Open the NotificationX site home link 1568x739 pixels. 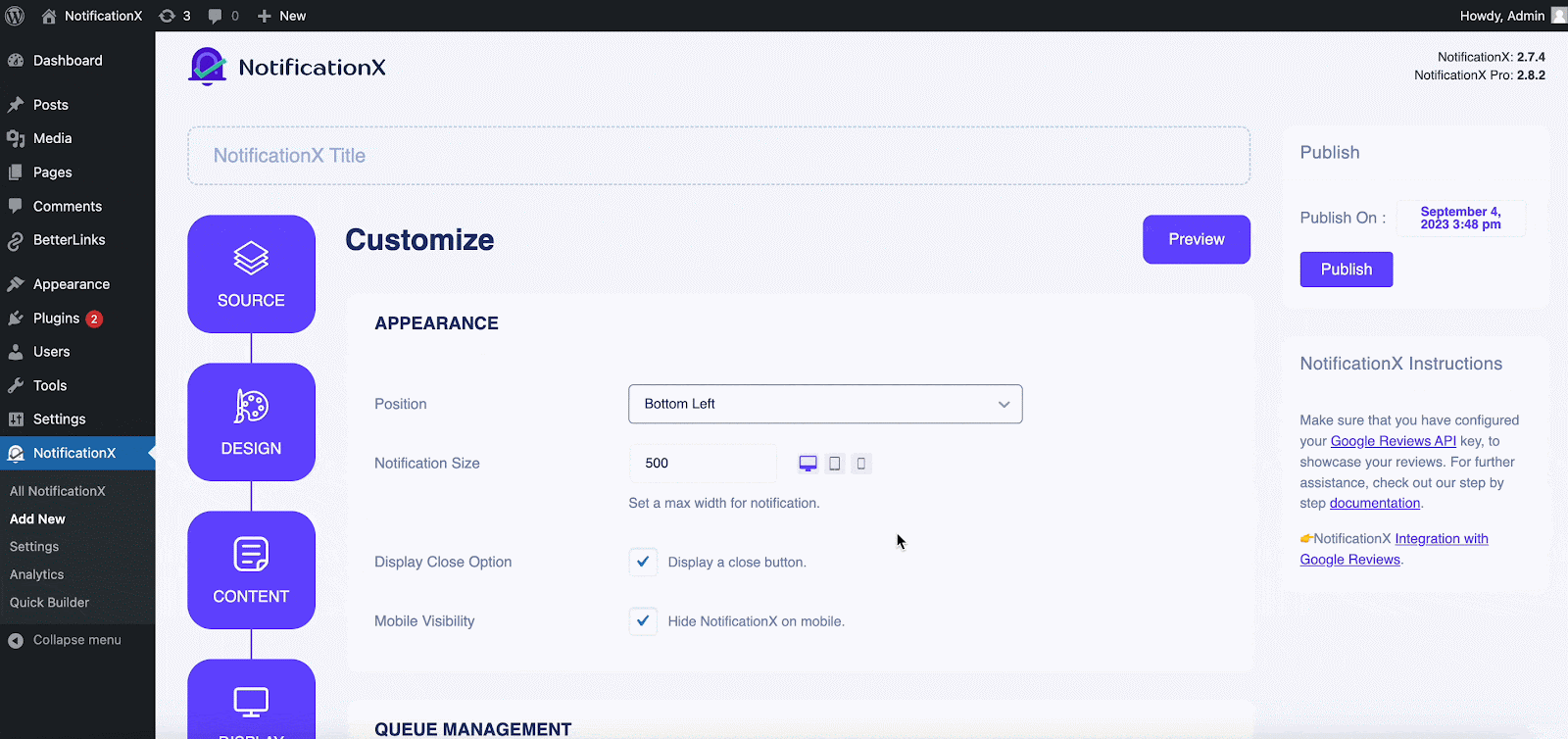pyautogui.click(x=92, y=16)
